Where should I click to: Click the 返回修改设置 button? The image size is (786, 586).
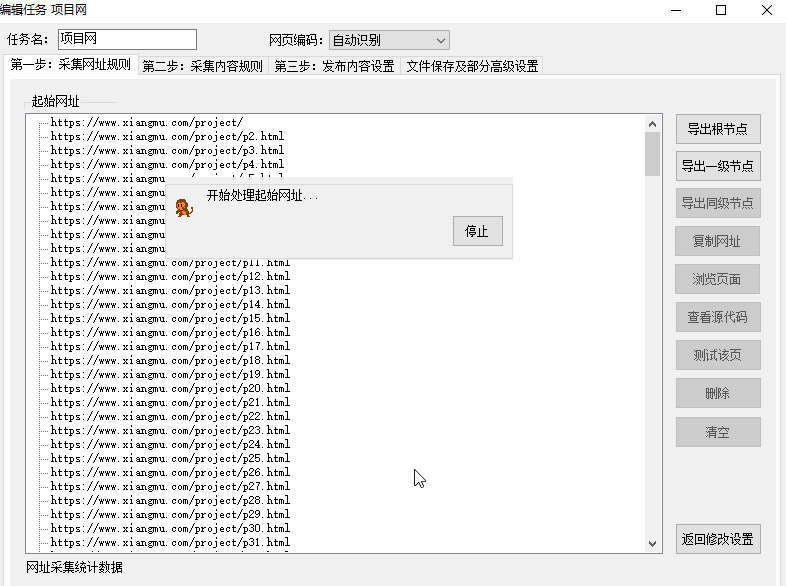pyautogui.click(x=718, y=539)
